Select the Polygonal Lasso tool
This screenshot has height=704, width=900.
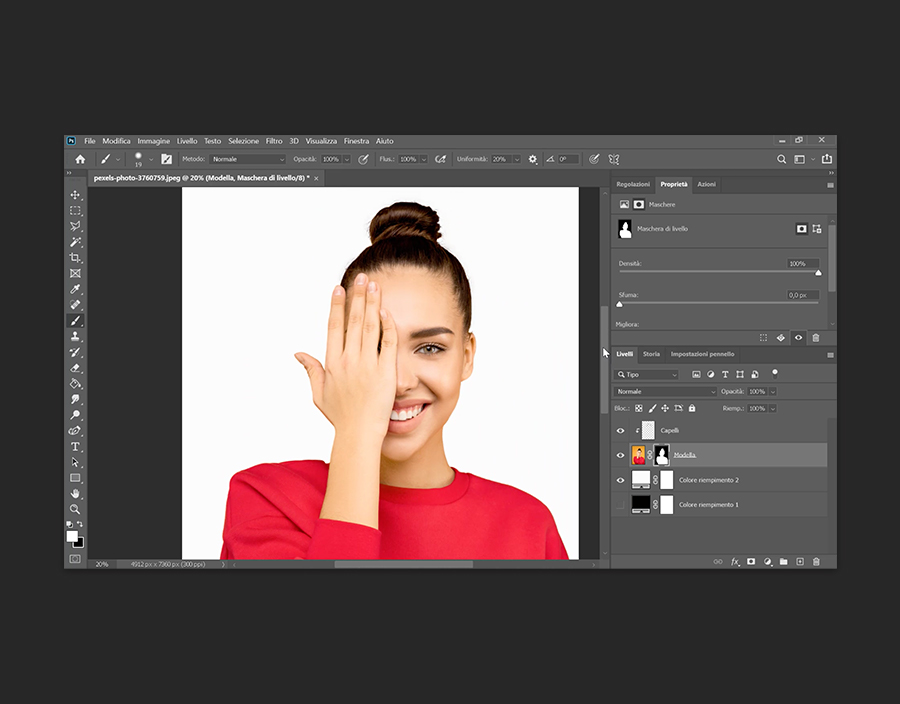click(x=75, y=226)
